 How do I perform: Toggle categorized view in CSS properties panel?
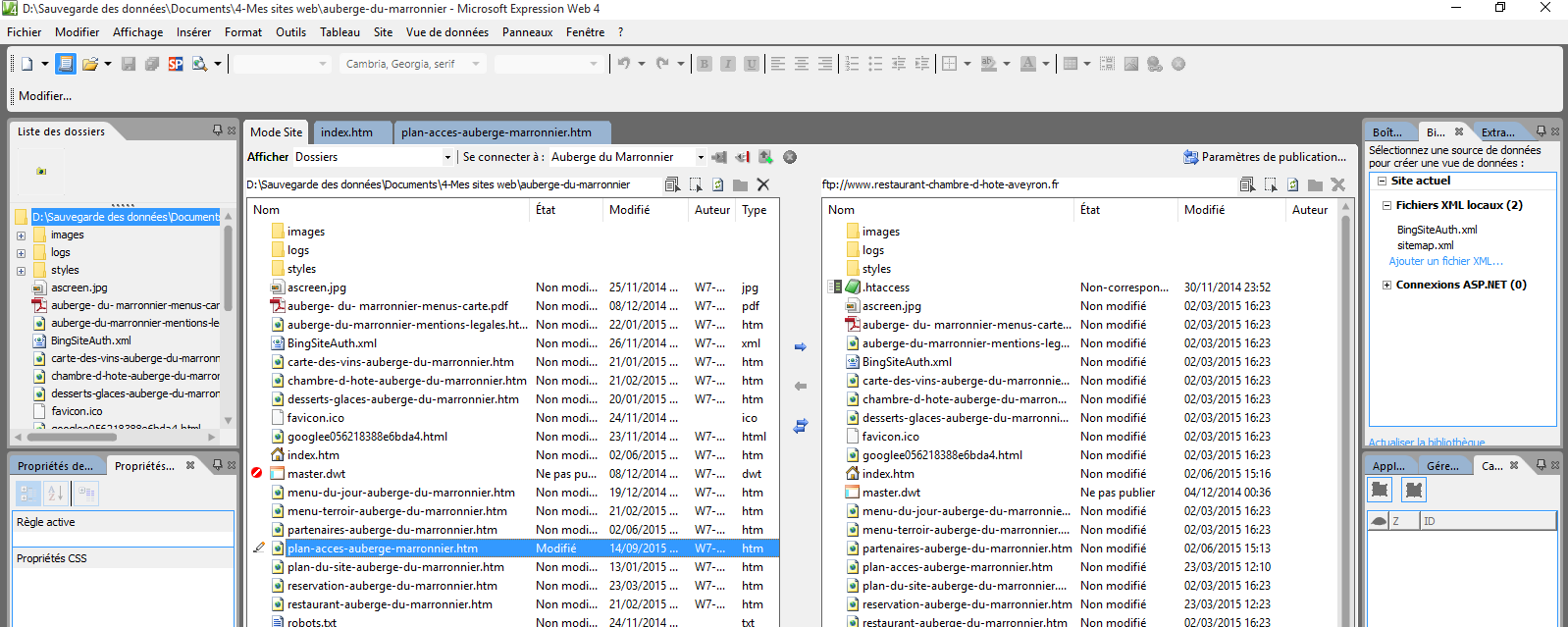pos(28,493)
